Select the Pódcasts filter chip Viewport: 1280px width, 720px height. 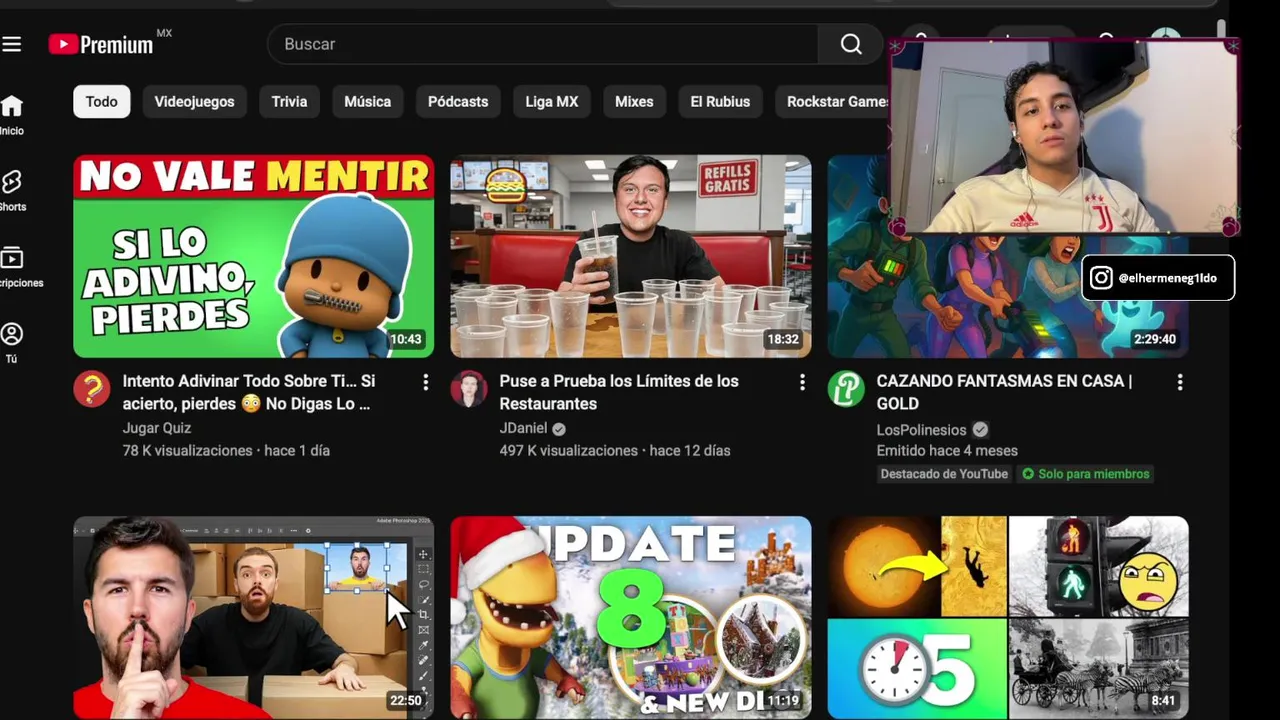[x=458, y=102]
